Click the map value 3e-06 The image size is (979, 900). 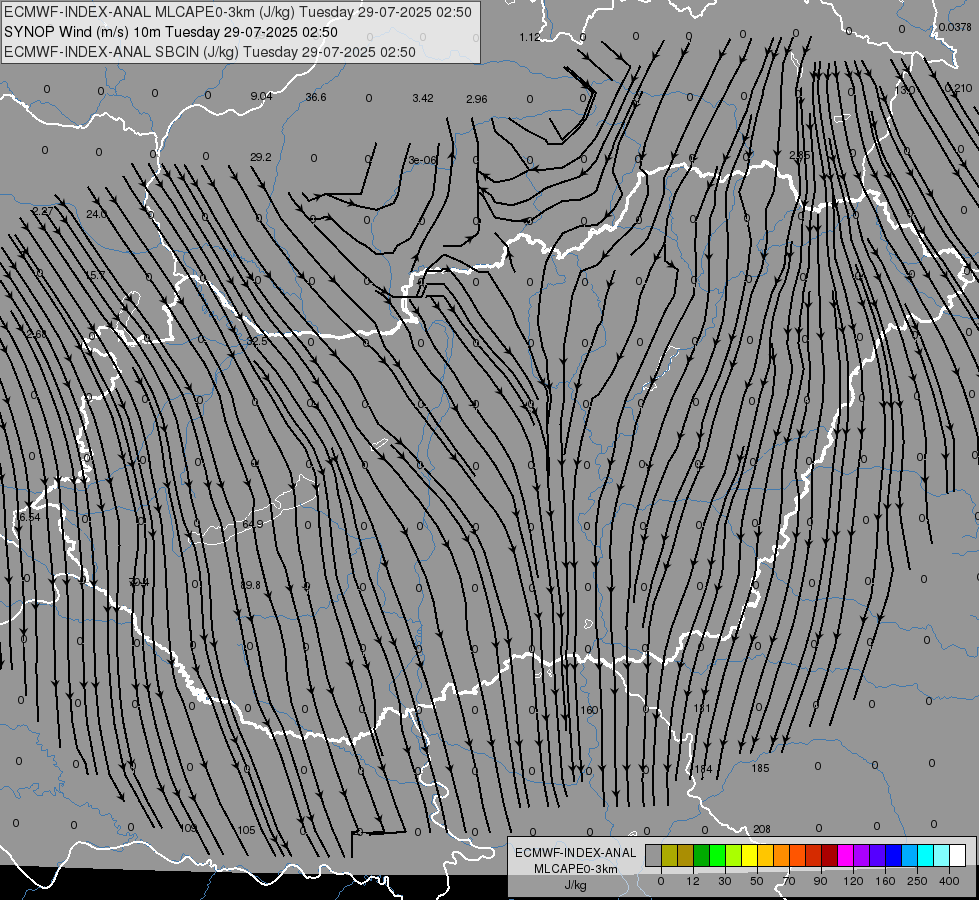tap(422, 160)
